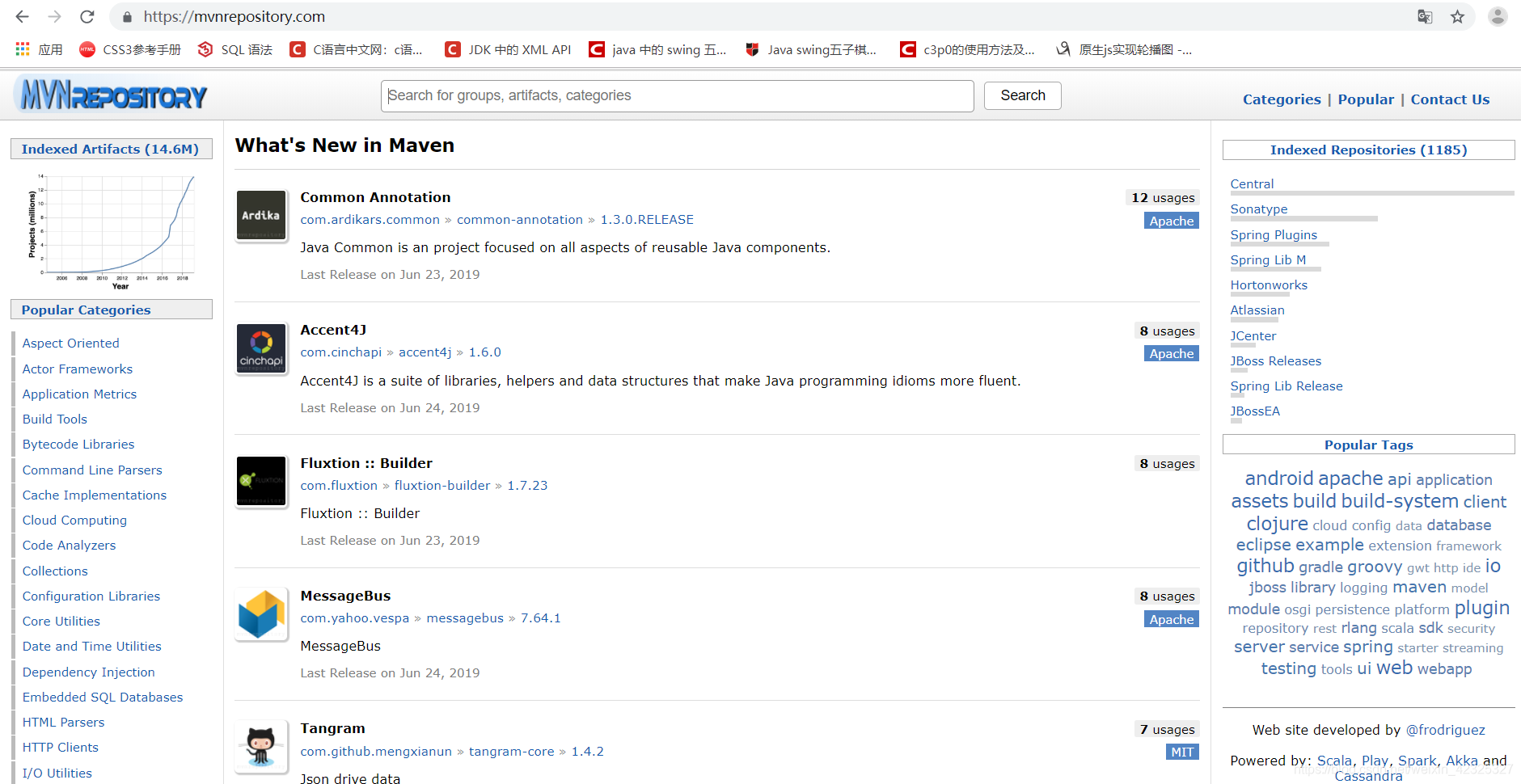Reload the page with refresh icon
The image size is (1521, 784).
(x=87, y=16)
